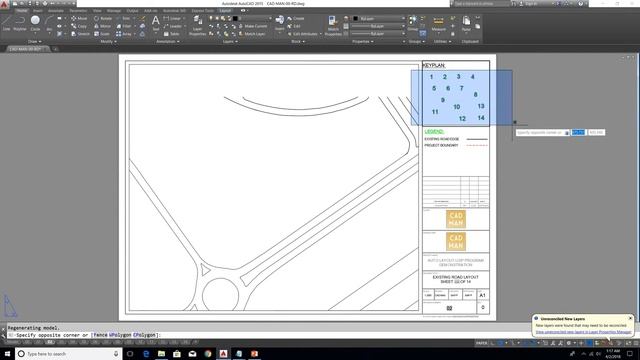Screen dimensions: 640x360
Task: Close the Unreconciled New Layers notification
Action: 630,318
